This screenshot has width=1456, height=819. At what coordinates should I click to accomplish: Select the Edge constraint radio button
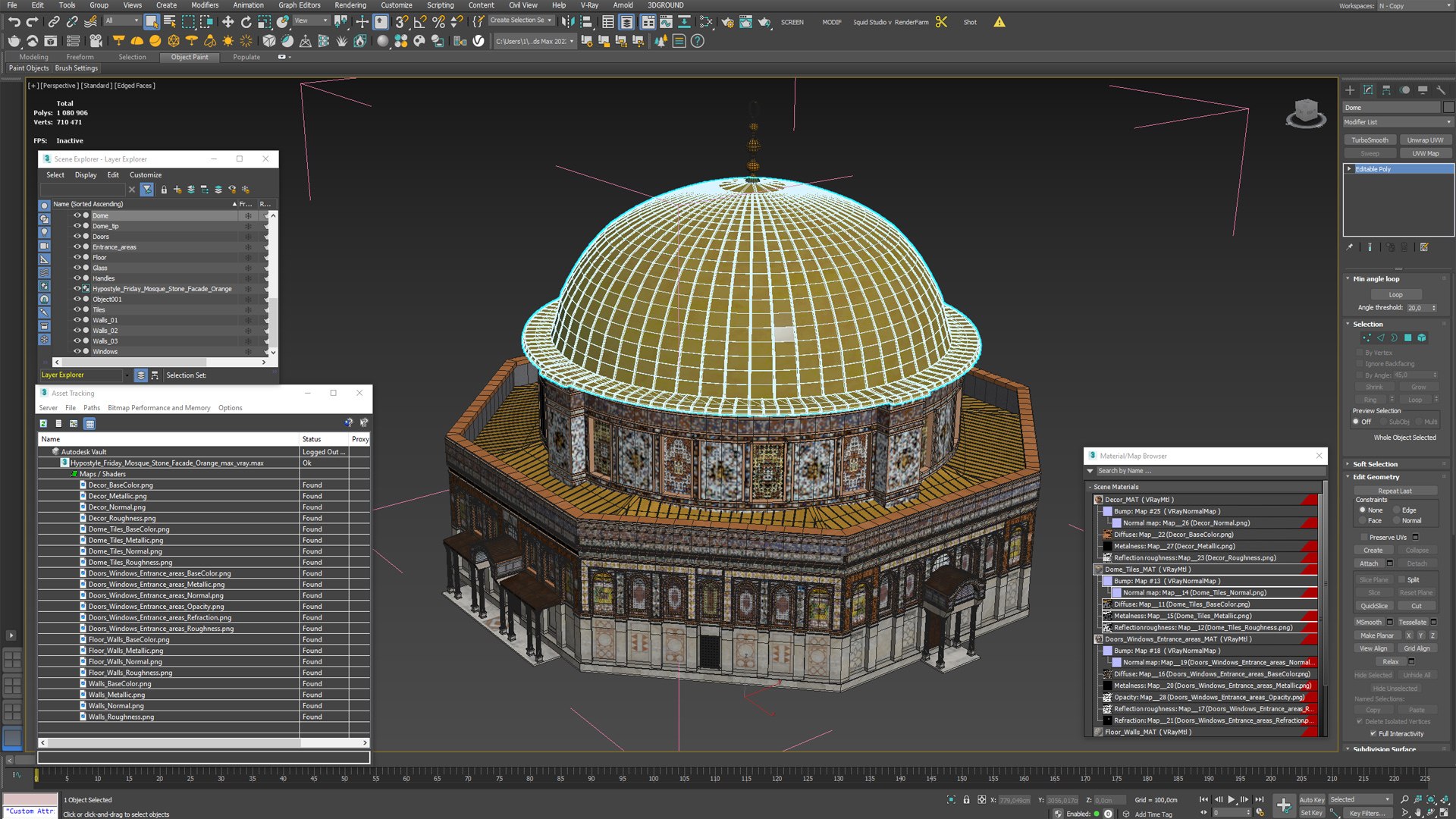tap(1396, 510)
